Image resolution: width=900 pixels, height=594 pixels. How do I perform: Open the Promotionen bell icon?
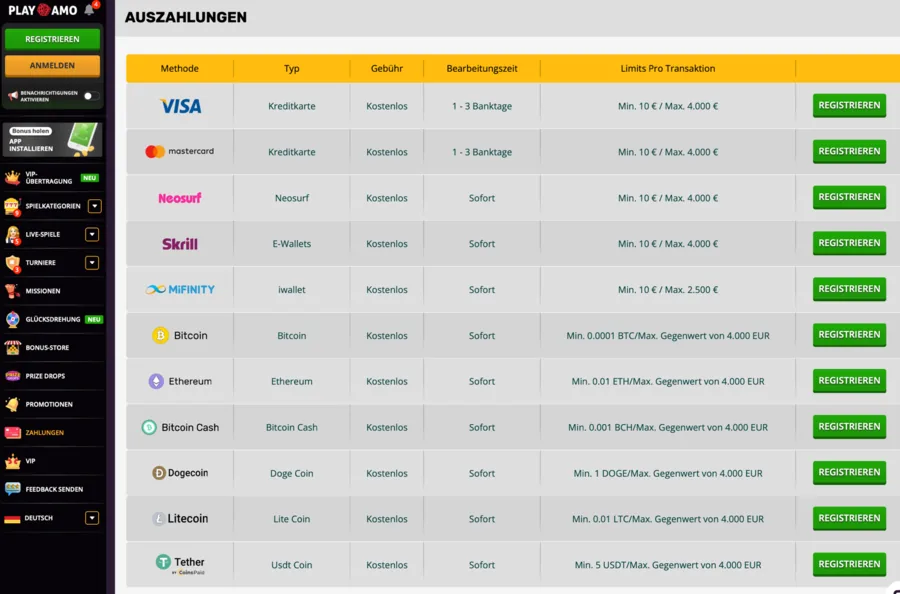[x=13, y=404]
